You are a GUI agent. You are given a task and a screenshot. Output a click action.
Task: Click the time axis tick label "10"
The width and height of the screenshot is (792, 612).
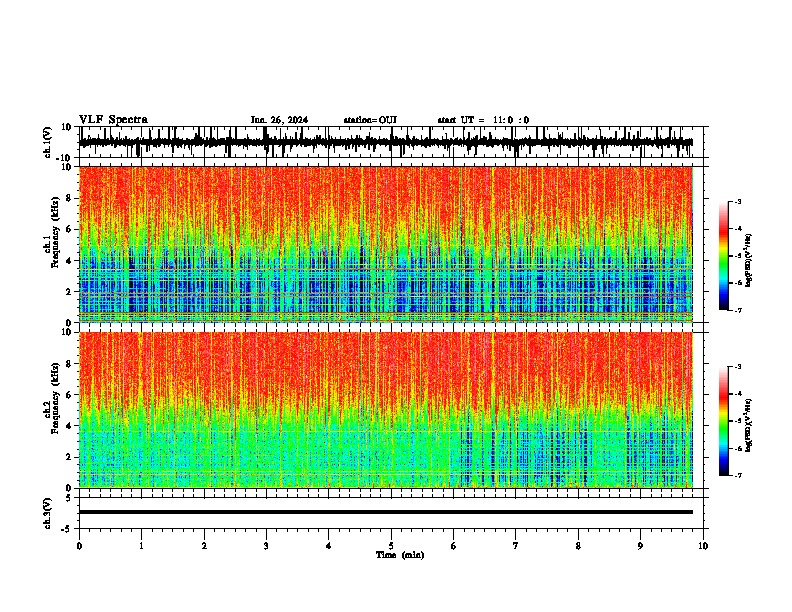pos(703,546)
